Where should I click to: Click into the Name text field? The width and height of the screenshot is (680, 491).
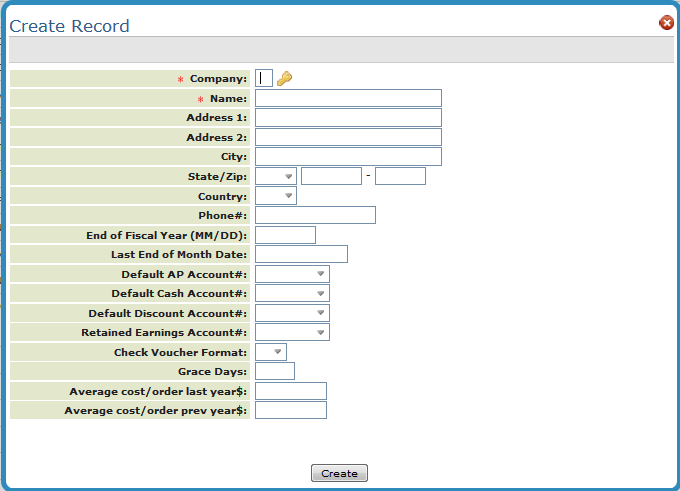point(348,98)
